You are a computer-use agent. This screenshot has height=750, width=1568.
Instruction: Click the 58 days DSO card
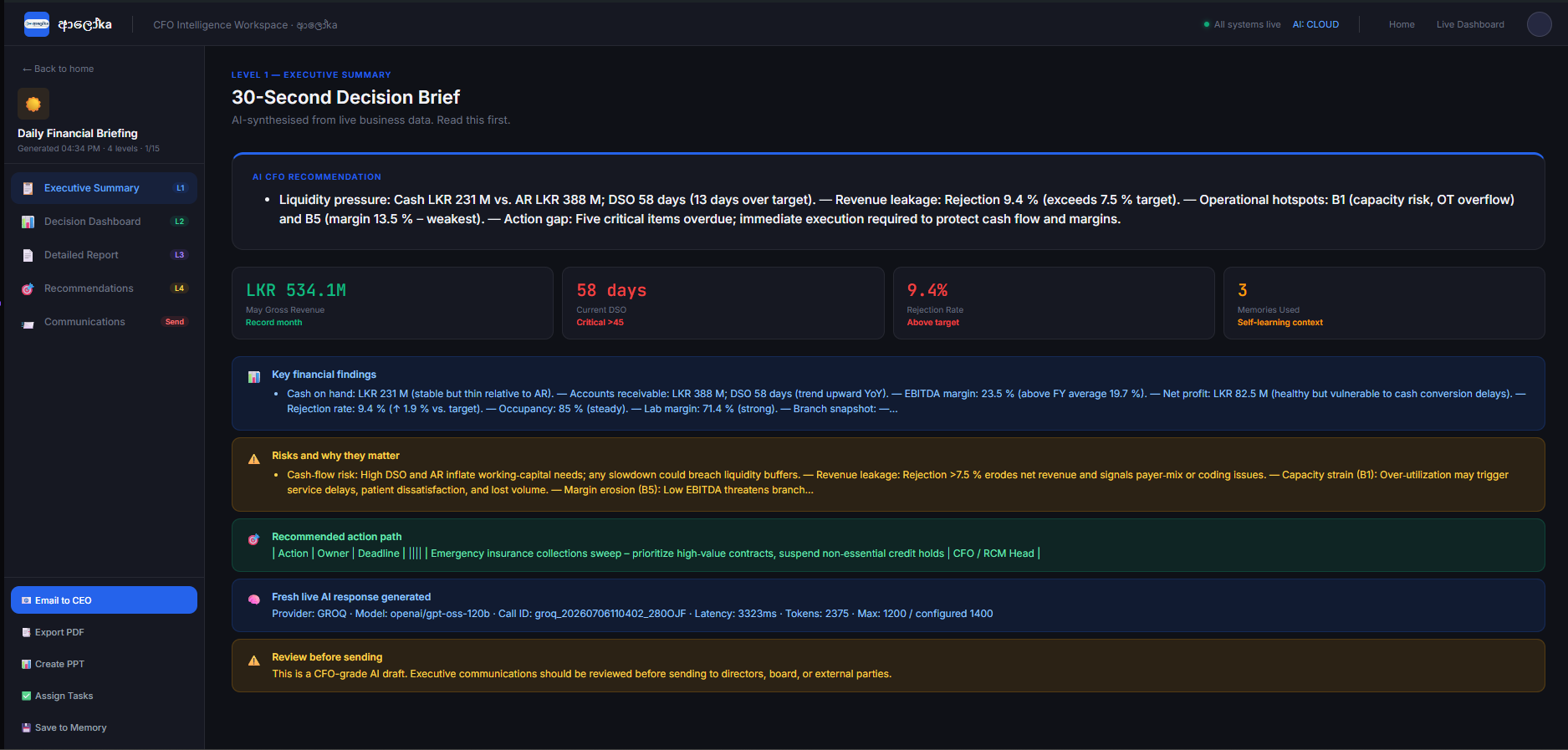[x=723, y=303]
